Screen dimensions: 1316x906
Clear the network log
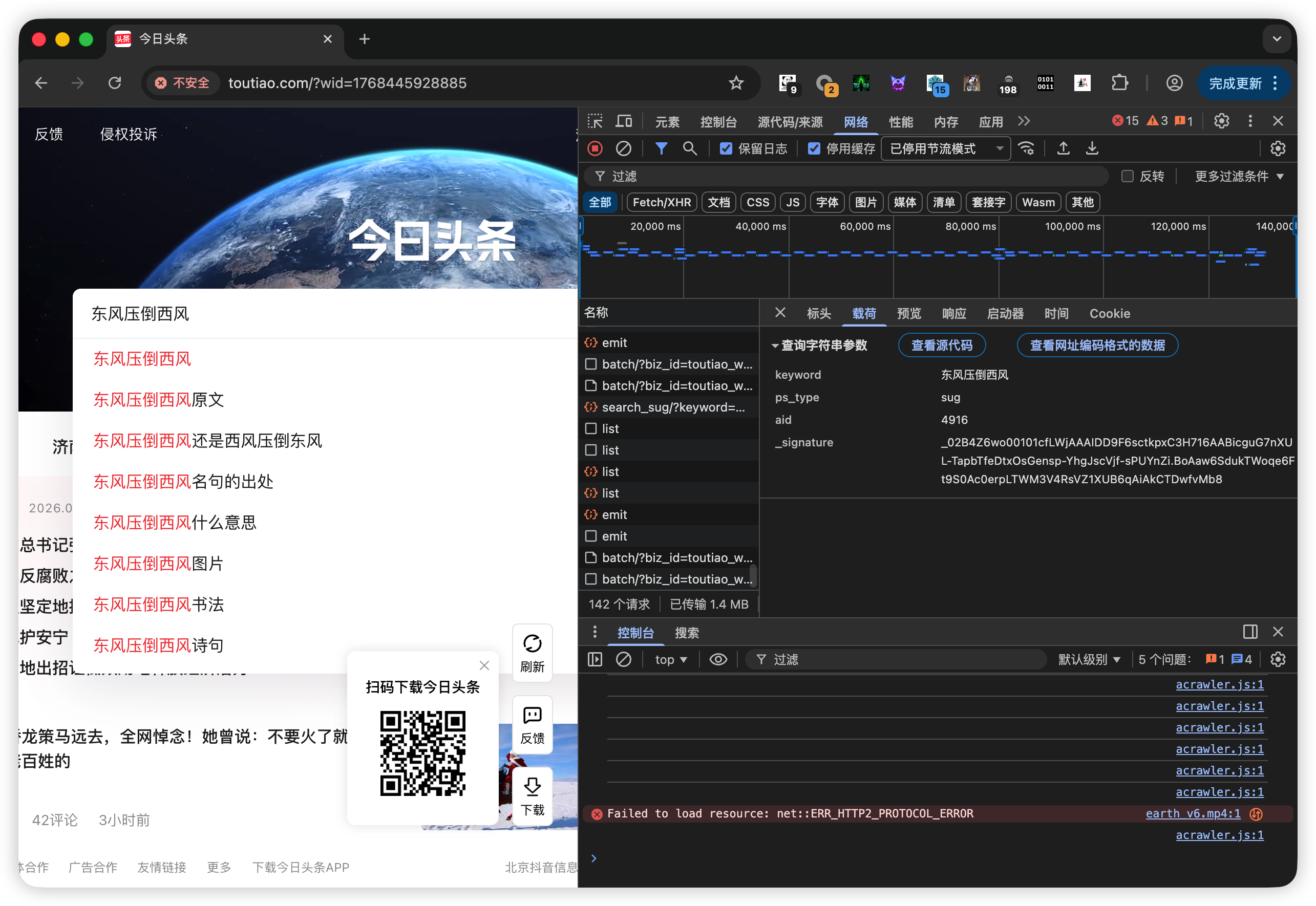(x=623, y=149)
